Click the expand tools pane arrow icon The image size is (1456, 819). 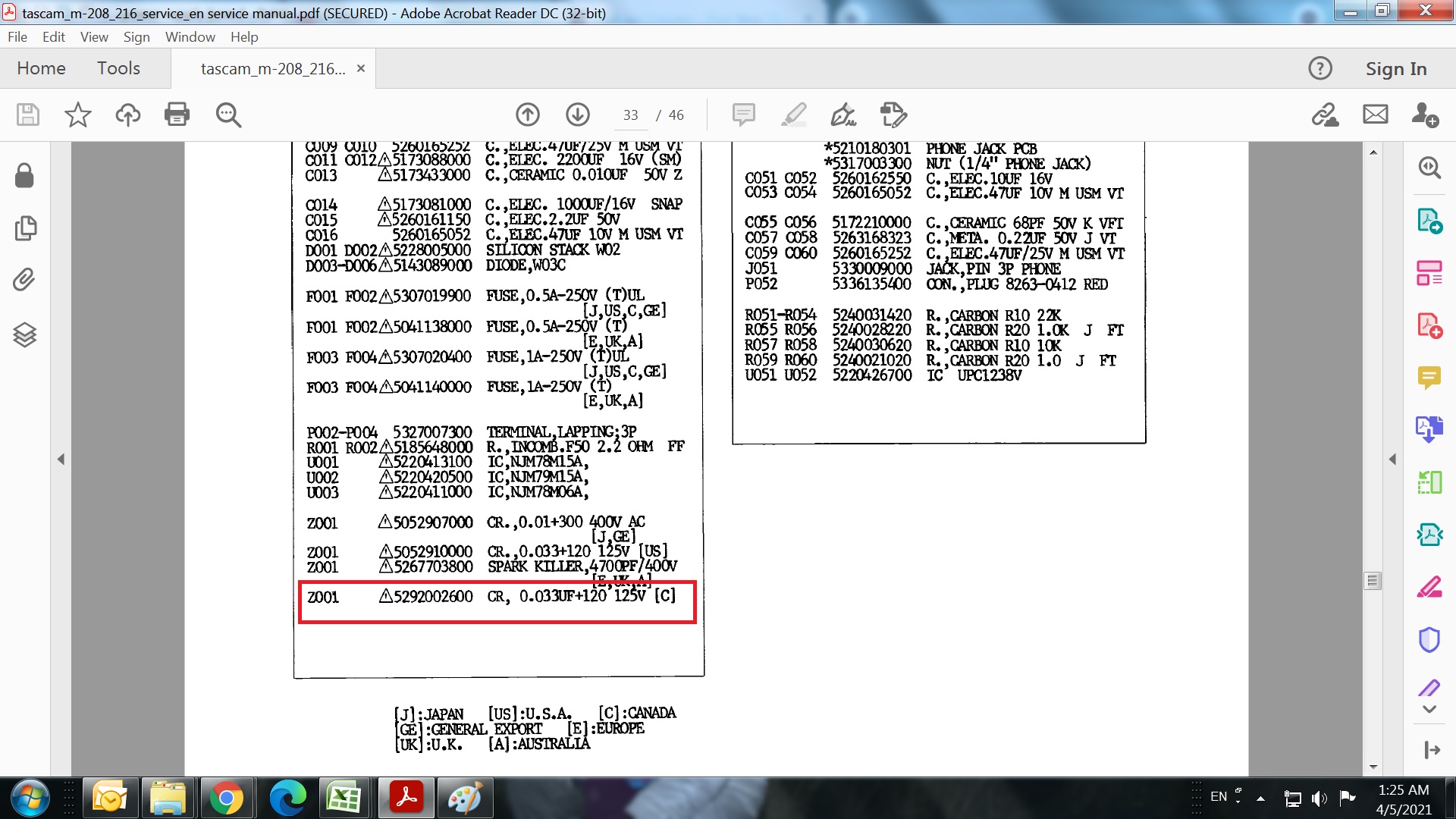[1432, 750]
